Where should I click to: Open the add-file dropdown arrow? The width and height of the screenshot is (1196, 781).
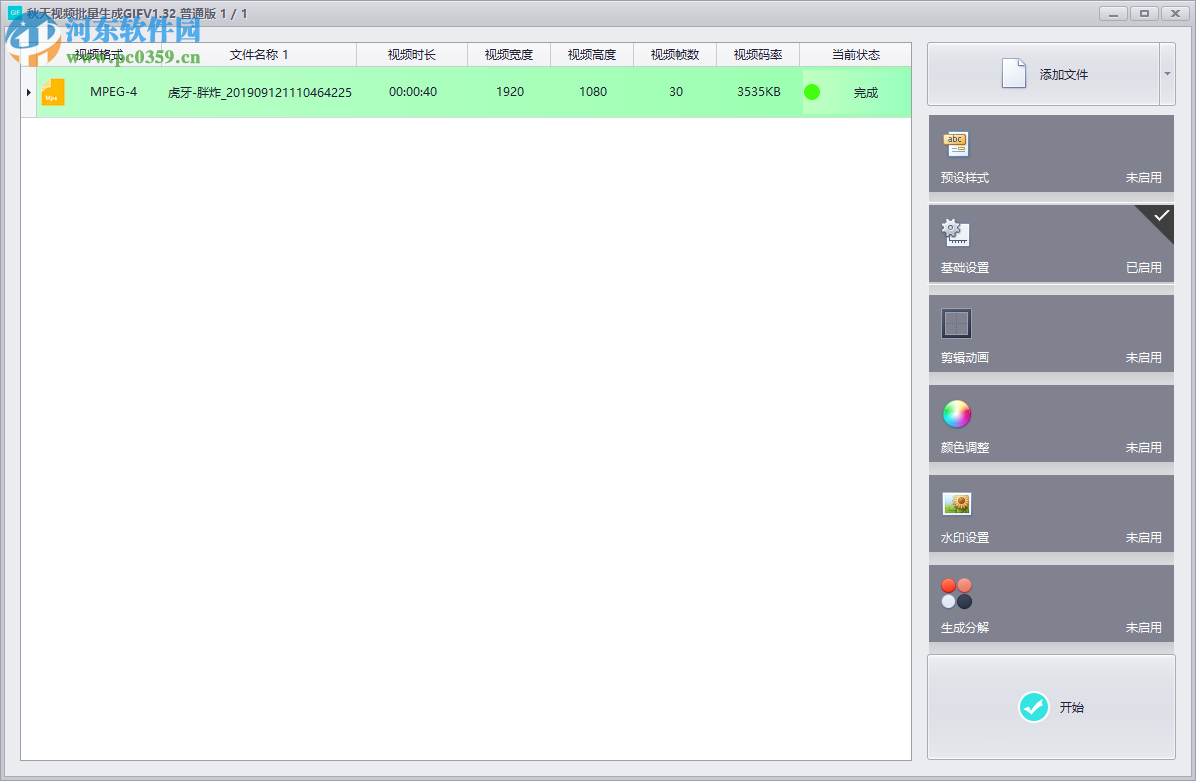(1167, 74)
